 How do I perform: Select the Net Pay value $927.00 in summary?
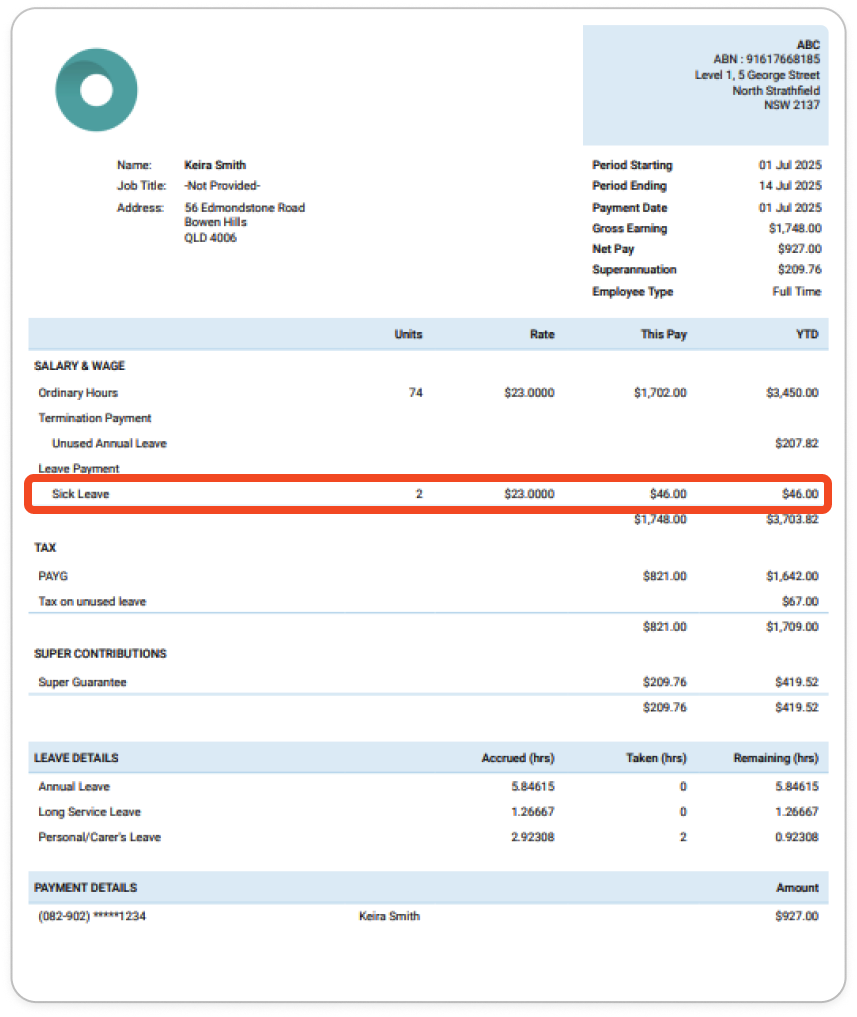point(800,248)
